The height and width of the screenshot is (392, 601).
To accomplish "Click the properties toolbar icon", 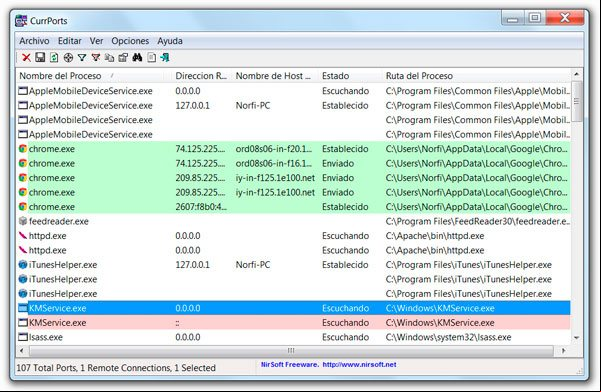I will [x=123, y=57].
